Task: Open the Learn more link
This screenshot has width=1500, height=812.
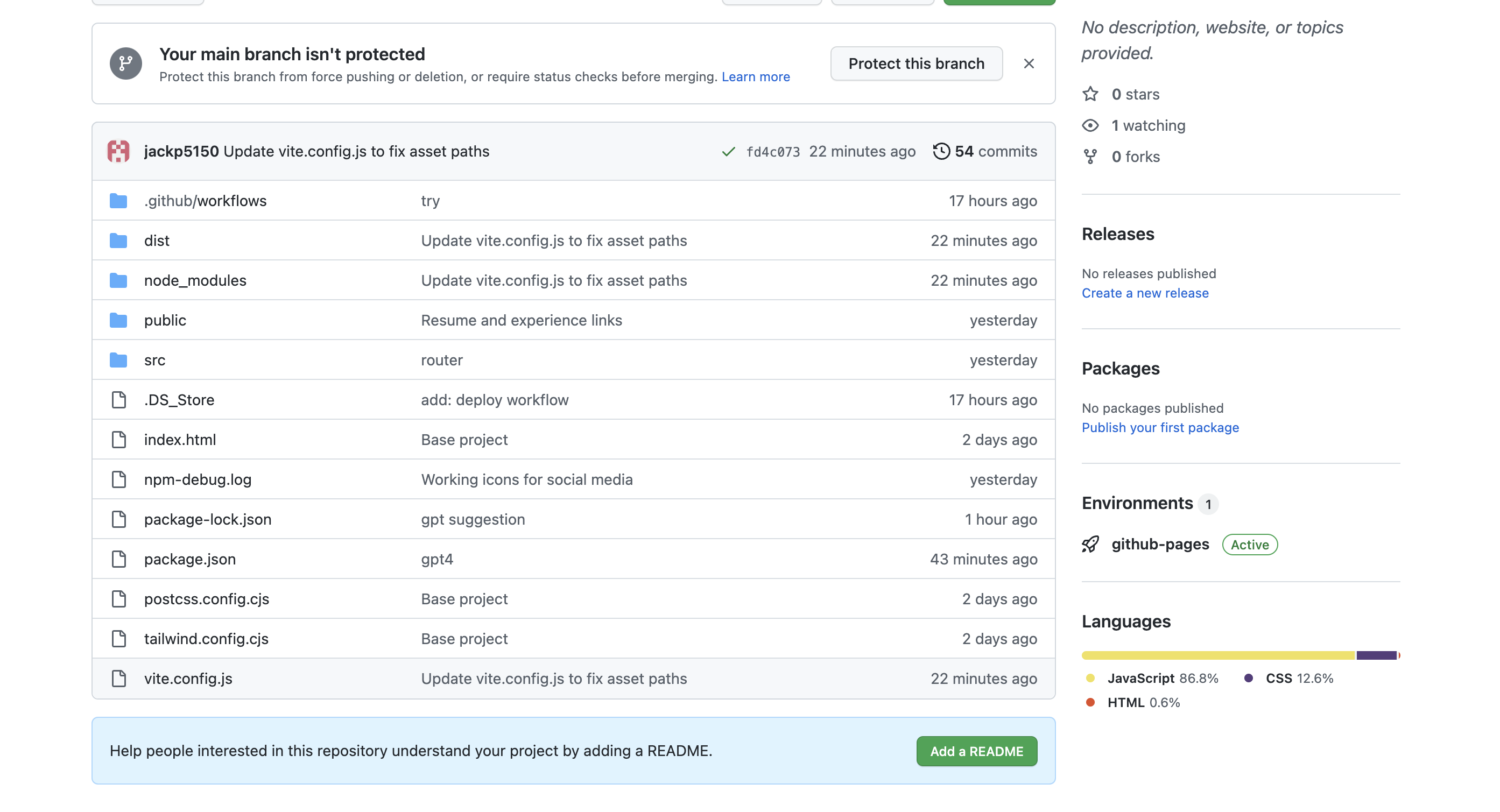Action: pos(755,77)
